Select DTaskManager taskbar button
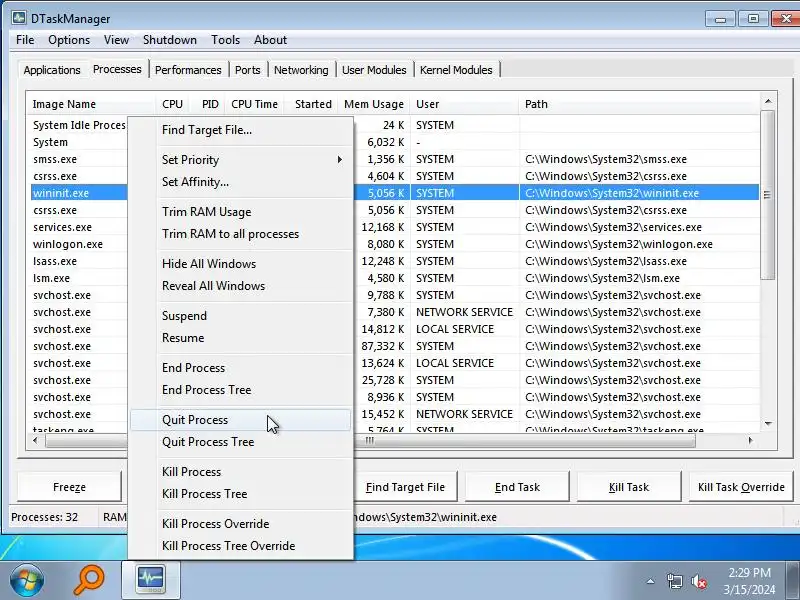This screenshot has height=600, width=800. point(151,580)
